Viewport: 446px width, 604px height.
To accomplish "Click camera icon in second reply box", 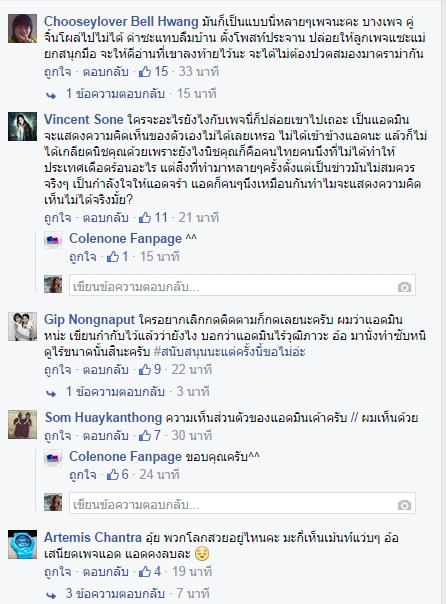I will (x=404, y=505).
